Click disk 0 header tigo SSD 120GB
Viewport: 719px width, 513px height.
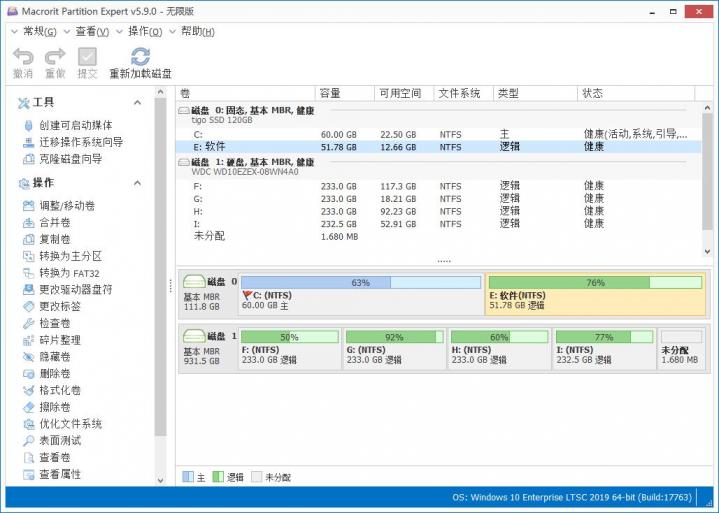(x=439, y=115)
